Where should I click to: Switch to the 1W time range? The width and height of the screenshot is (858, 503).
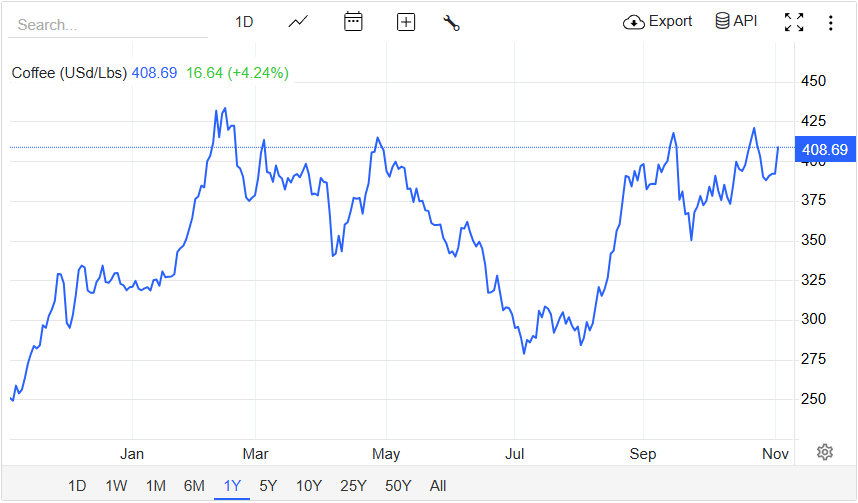(x=116, y=486)
